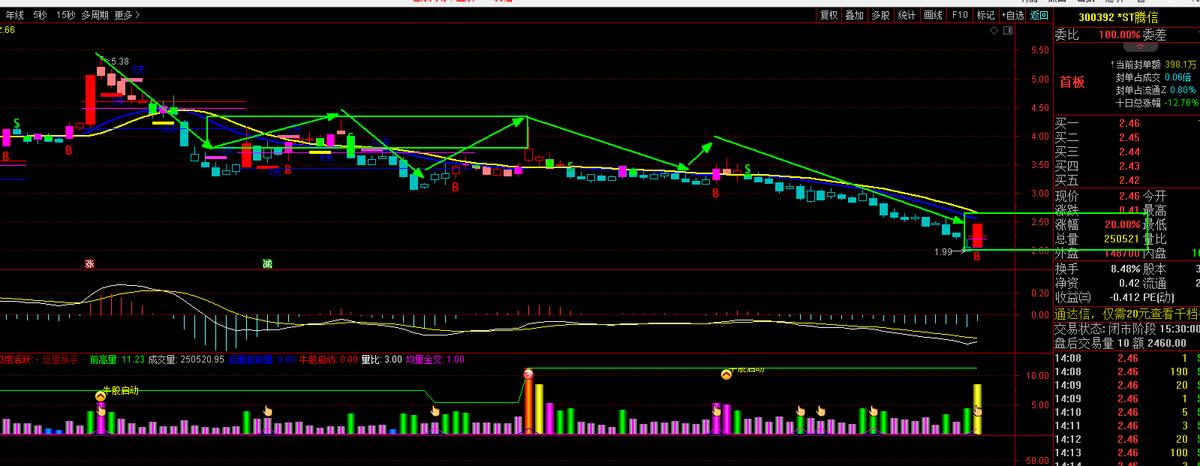Click the last red candlestick on chart

point(977,236)
